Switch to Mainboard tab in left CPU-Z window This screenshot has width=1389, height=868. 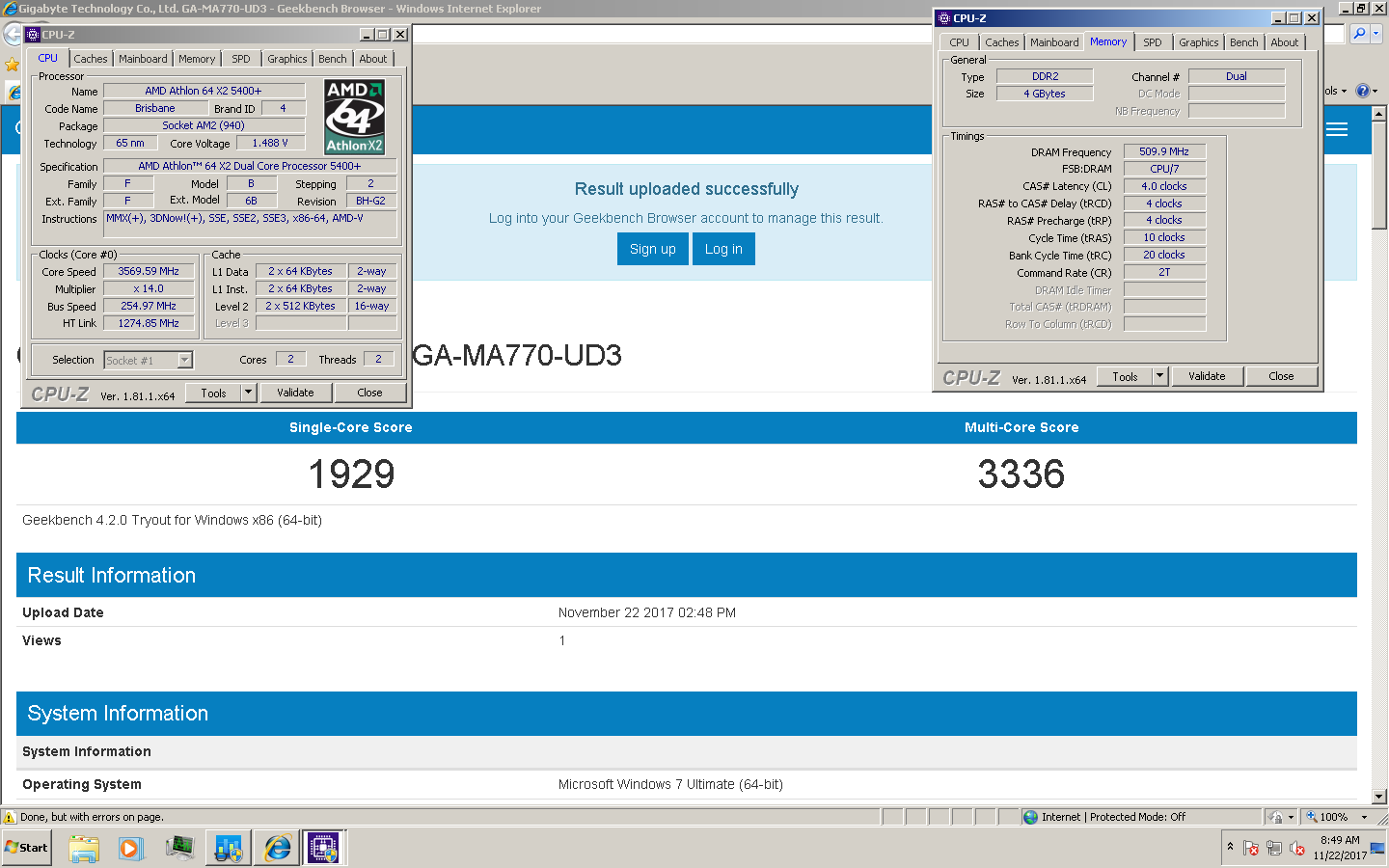click(x=143, y=59)
